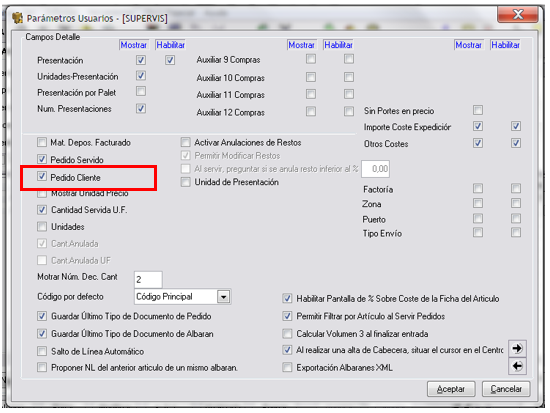Enable Mat. Depos. Facturado checkbox

coord(42,142)
